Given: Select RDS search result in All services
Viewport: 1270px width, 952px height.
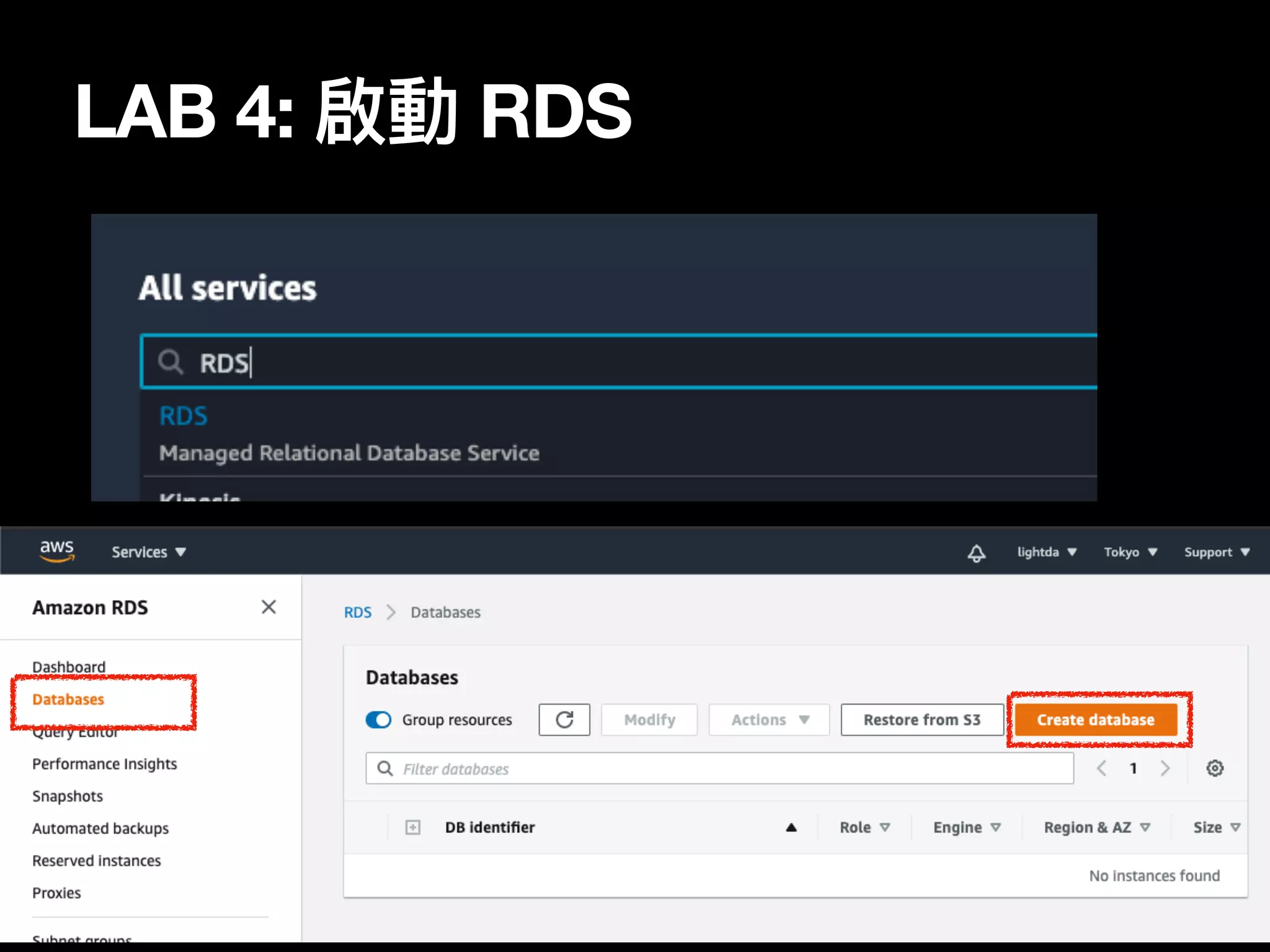Looking at the screenshot, I should click(x=184, y=416).
